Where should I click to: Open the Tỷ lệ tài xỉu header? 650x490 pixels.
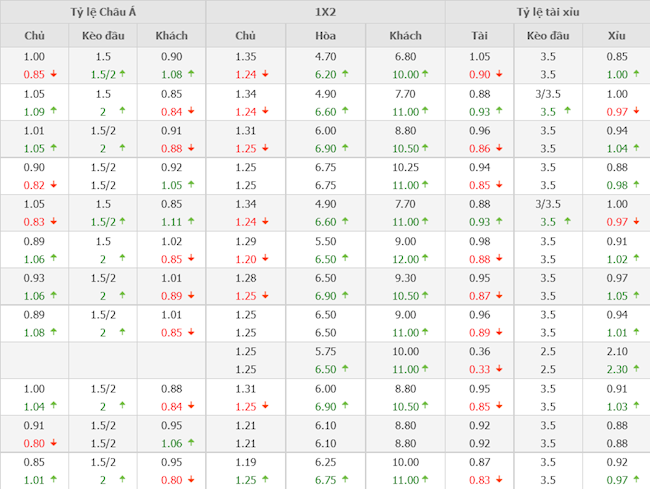pyautogui.click(x=547, y=12)
